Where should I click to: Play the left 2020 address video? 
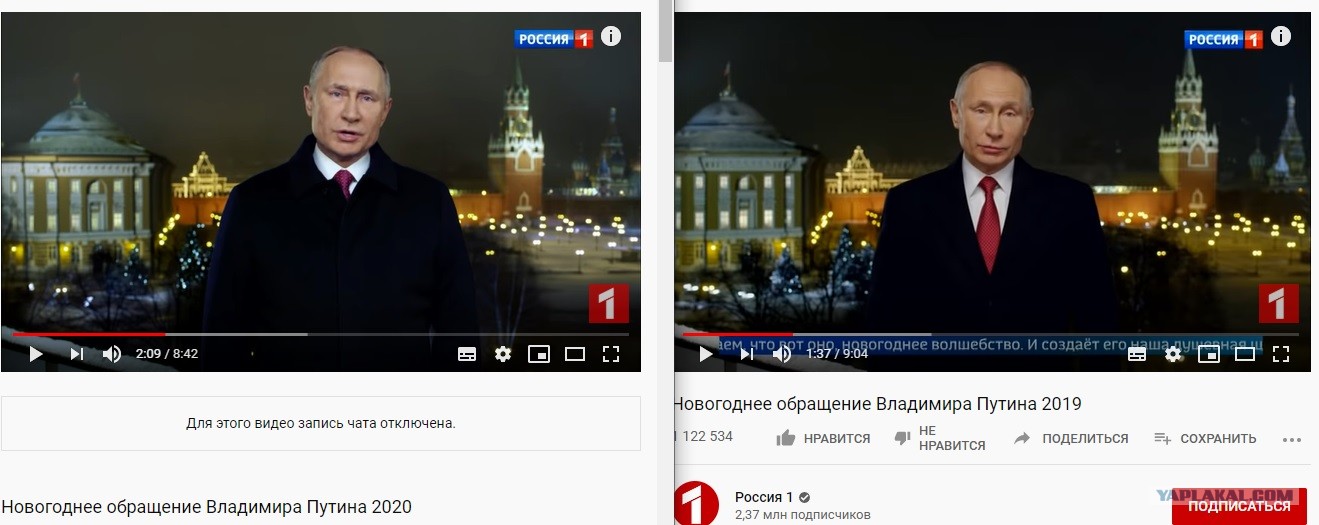click(36, 354)
